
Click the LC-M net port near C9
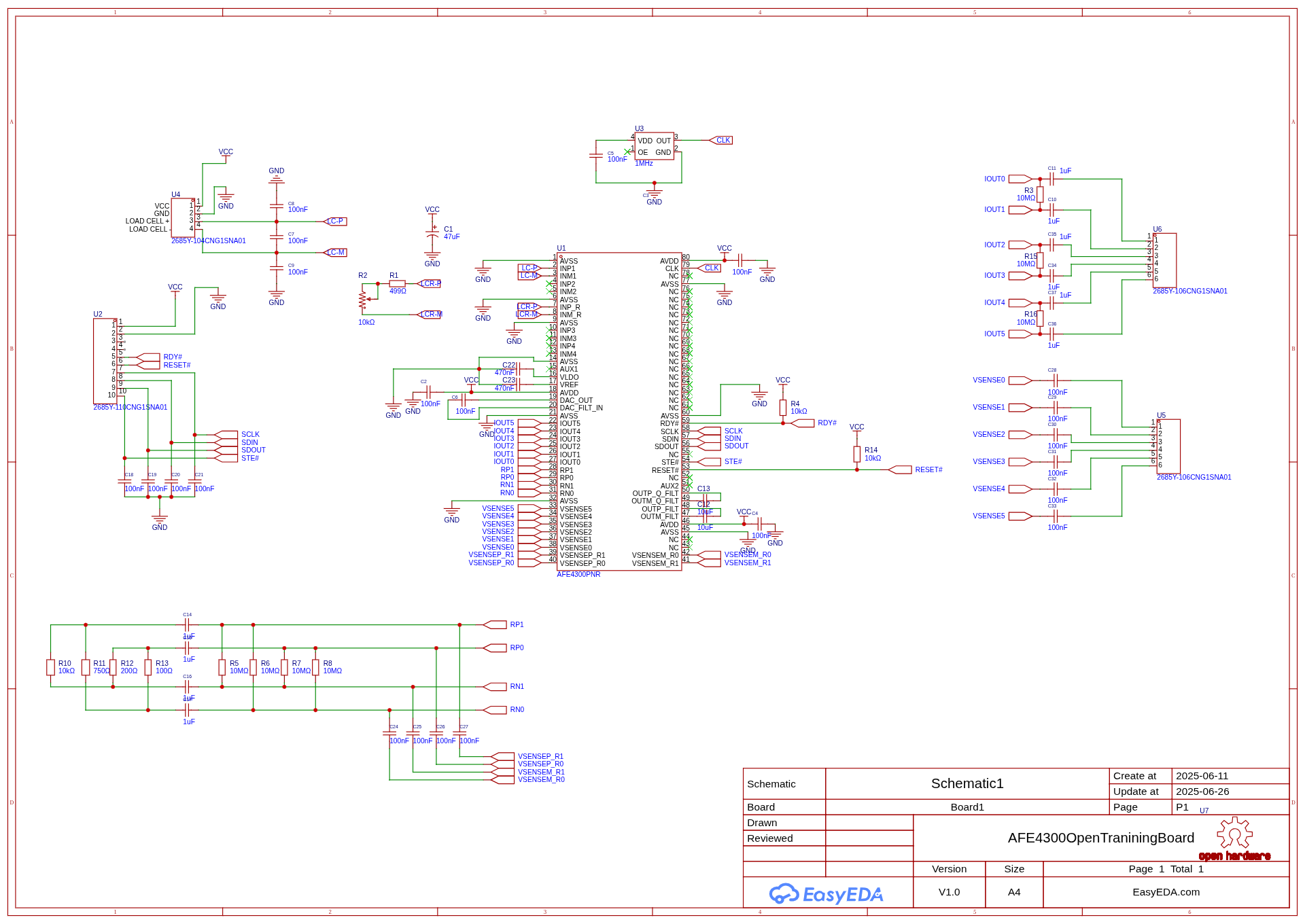[x=335, y=253]
